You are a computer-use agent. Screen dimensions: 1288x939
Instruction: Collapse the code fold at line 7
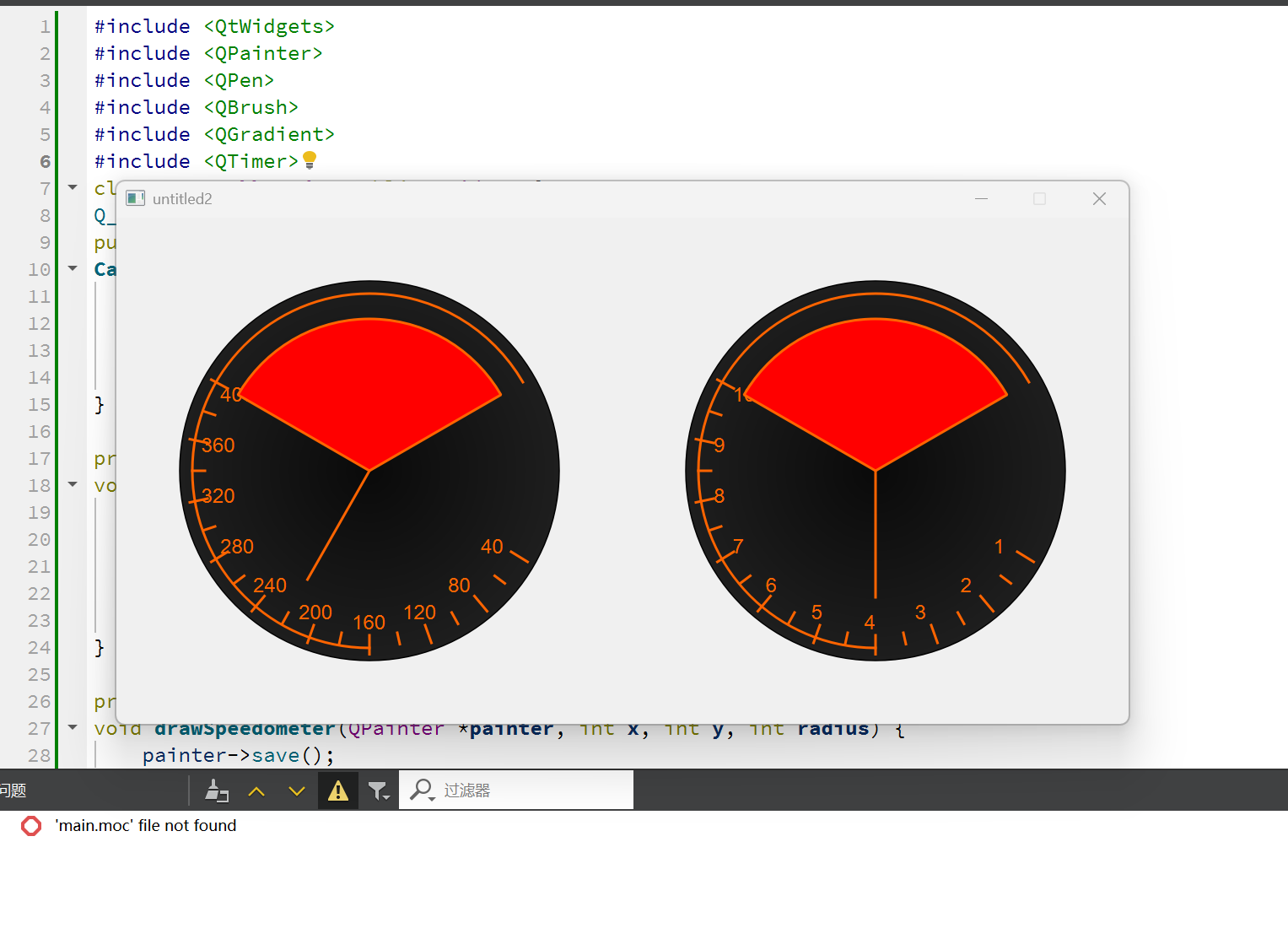pyautogui.click(x=73, y=187)
